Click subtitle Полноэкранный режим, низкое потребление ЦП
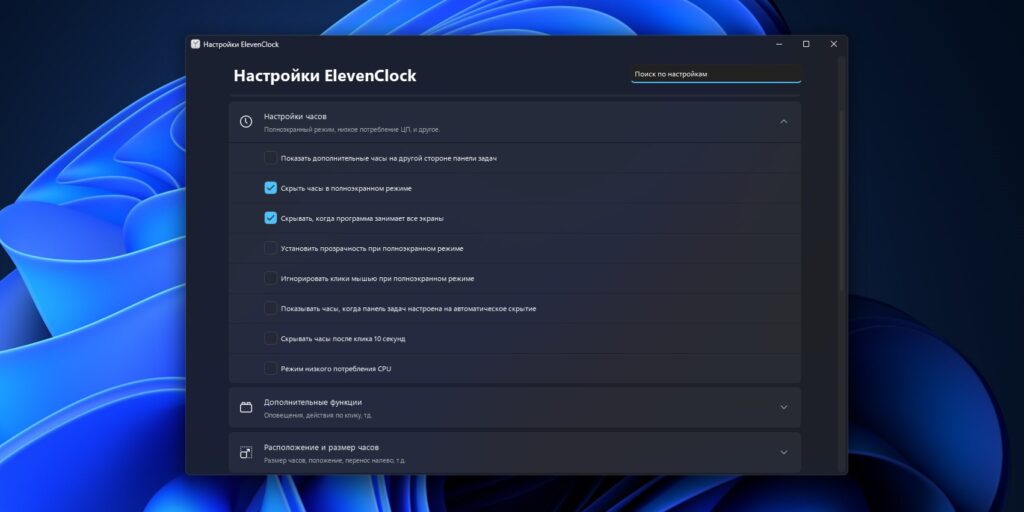The image size is (1024, 512). 352,129
